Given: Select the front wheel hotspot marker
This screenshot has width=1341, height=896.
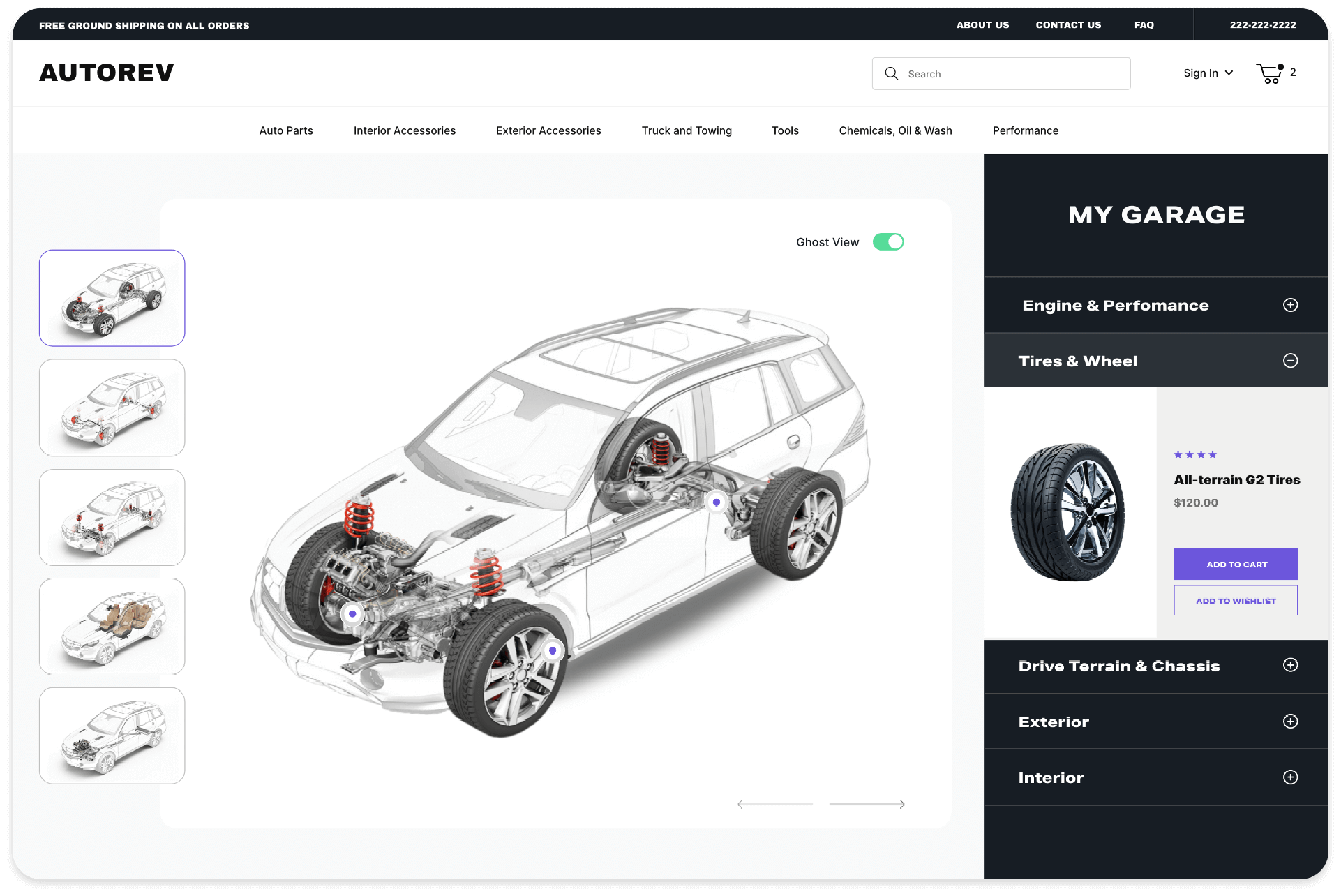Looking at the screenshot, I should 553,650.
